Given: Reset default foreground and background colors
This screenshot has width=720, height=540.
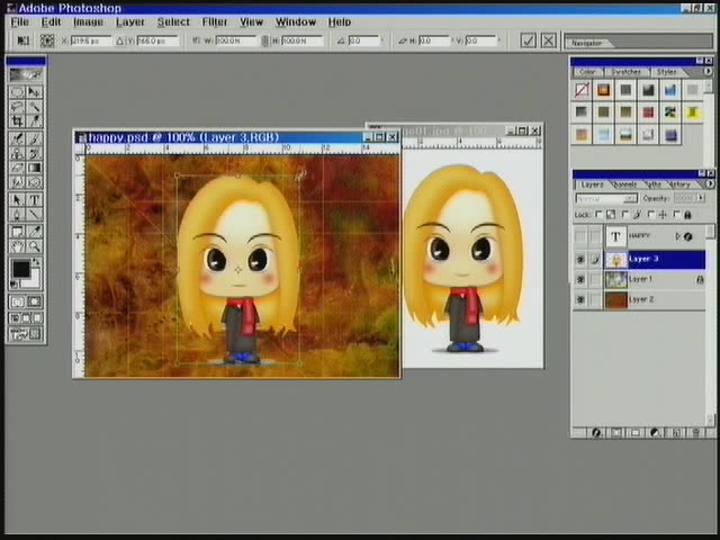Looking at the screenshot, I should [x=15, y=285].
